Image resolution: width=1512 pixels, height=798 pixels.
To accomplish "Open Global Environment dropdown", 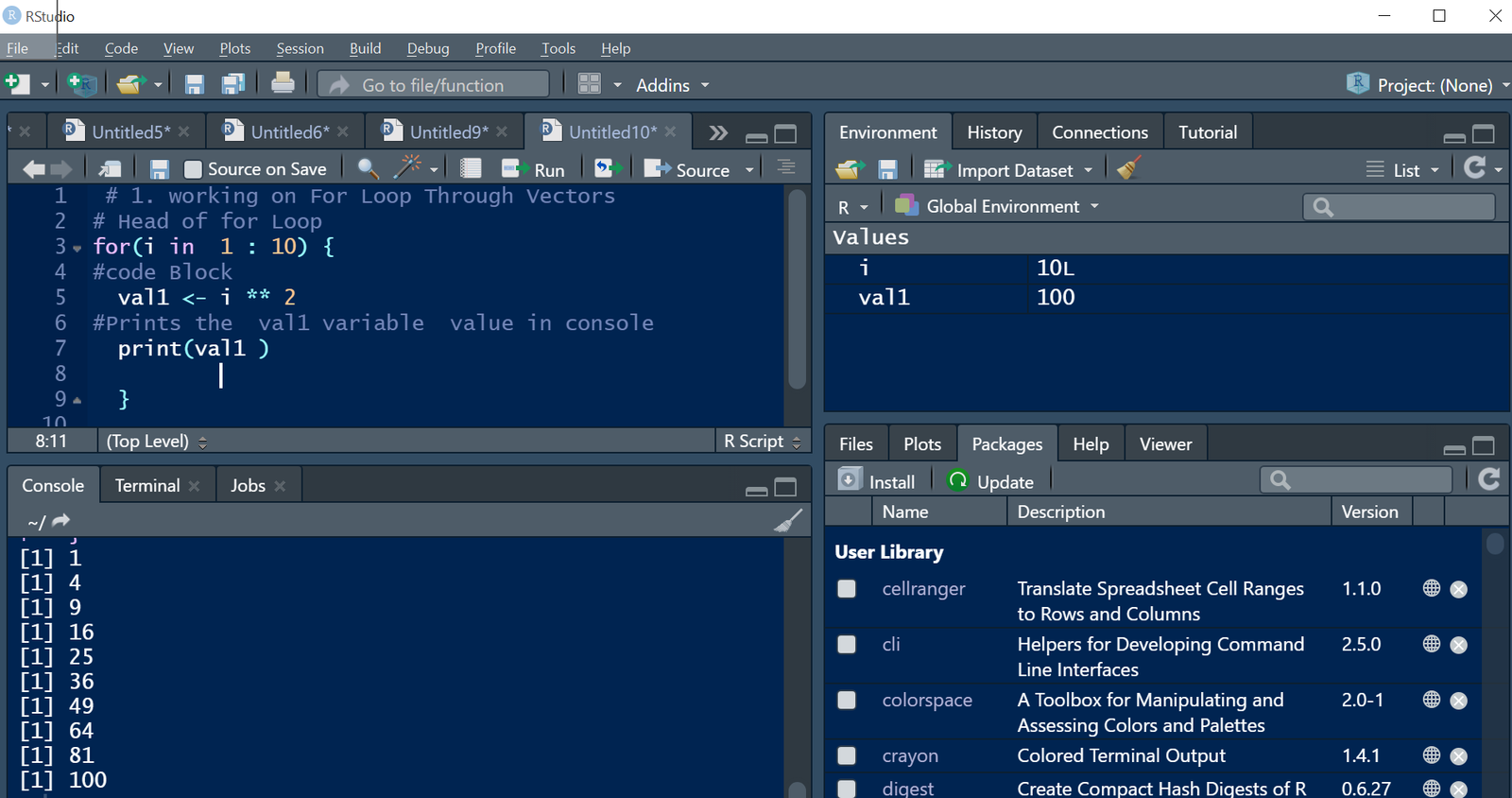I will pos(997,206).
